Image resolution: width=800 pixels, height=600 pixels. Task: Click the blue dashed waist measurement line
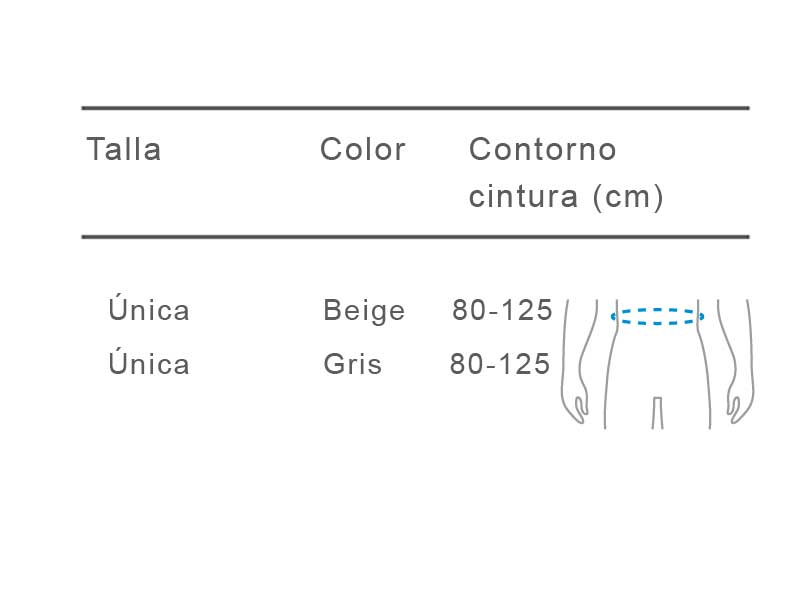click(x=657, y=316)
